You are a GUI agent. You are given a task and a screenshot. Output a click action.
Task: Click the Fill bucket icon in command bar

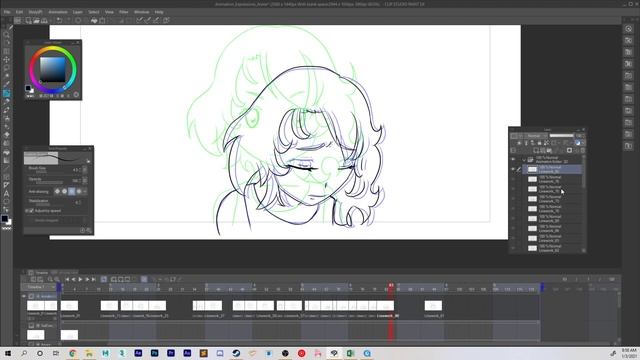click(x=94, y=20)
